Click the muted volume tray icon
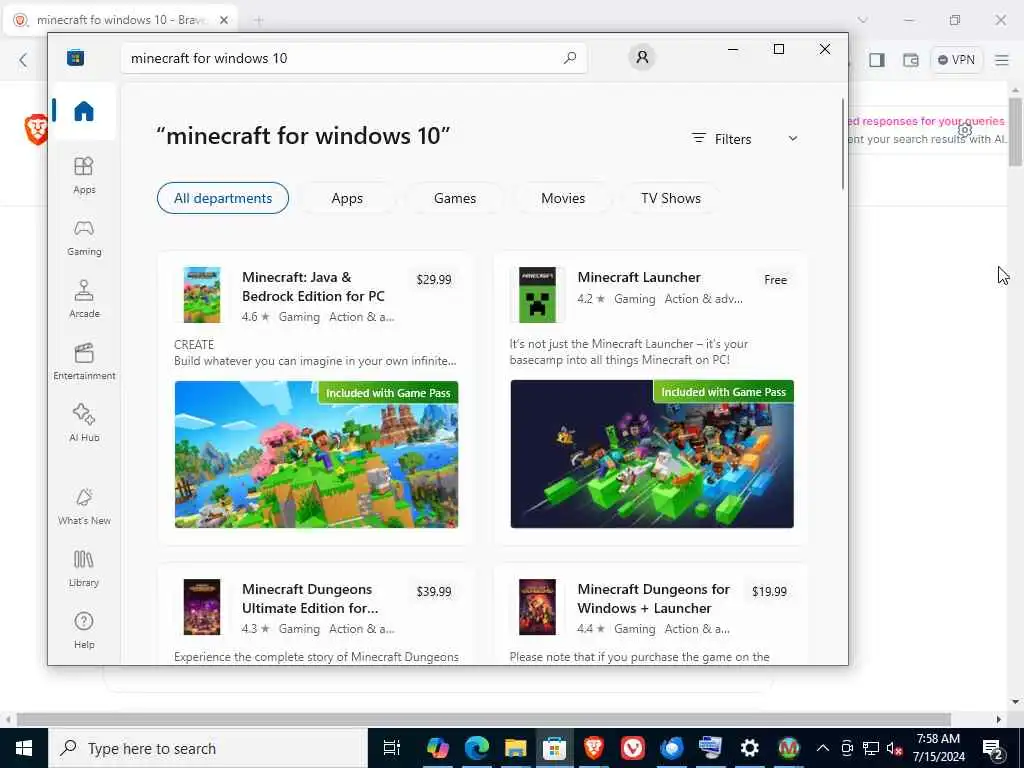Viewport: 1024px width, 768px height. [895, 748]
